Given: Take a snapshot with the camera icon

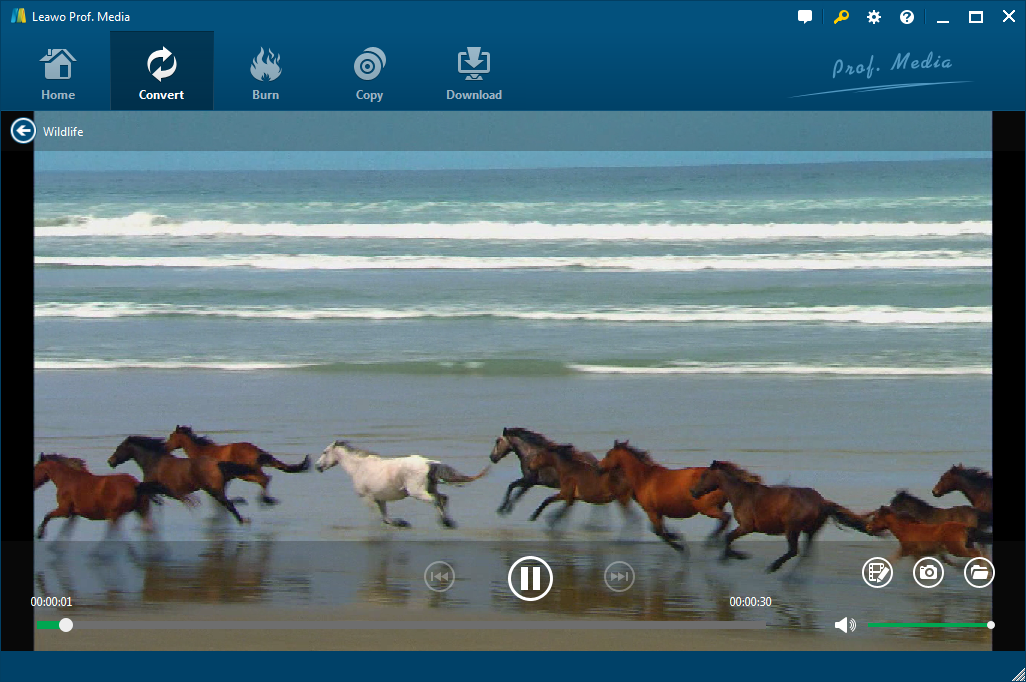Looking at the screenshot, I should pos(928,573).
